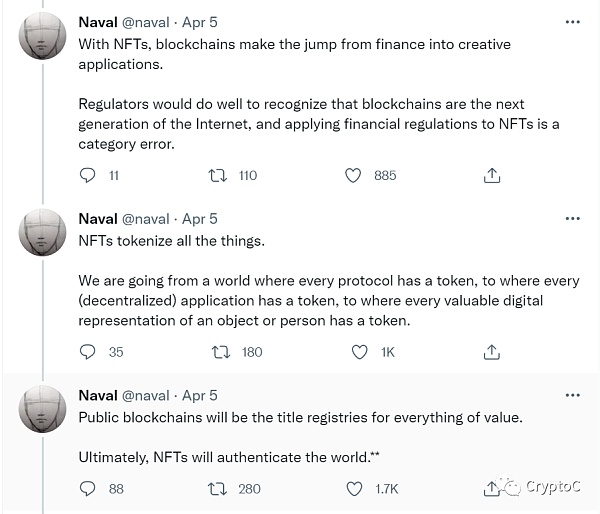Reply to the 'NFTs tokenize all things' tweet
Screen dimensions: 600x514
point(88,352)
